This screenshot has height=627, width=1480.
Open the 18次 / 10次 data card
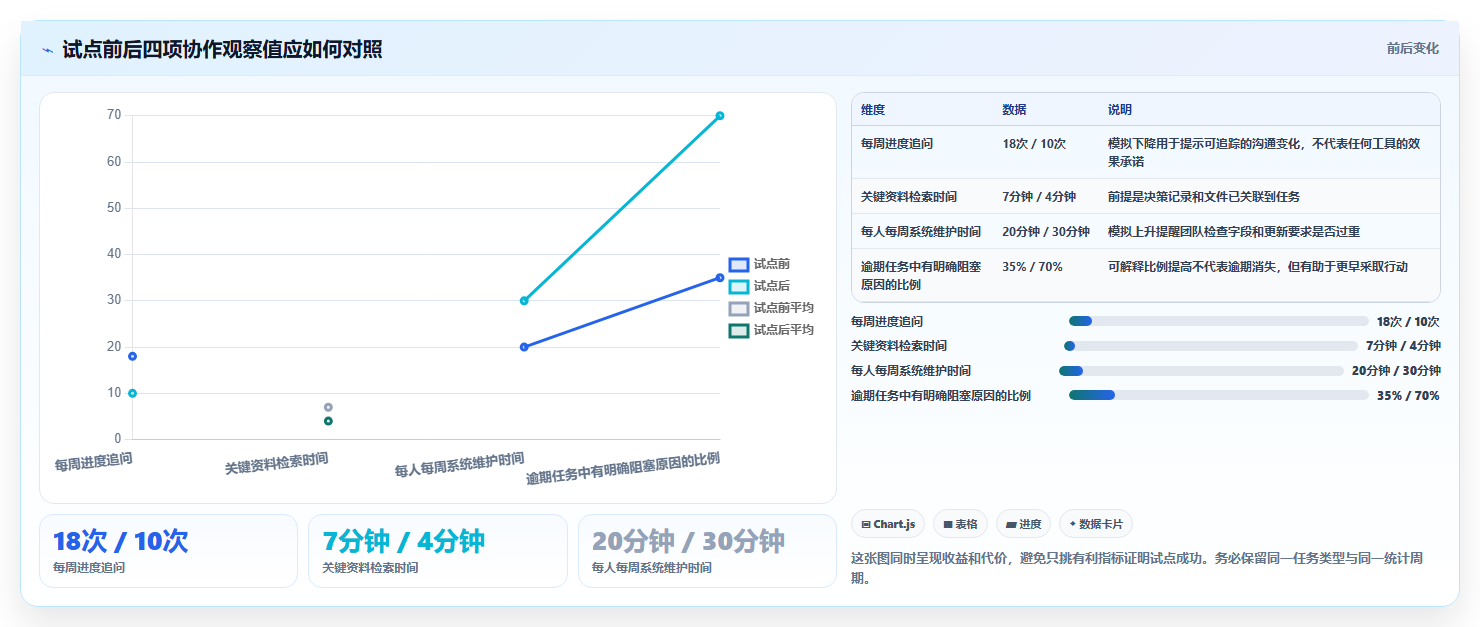click(x=168, y=551)
